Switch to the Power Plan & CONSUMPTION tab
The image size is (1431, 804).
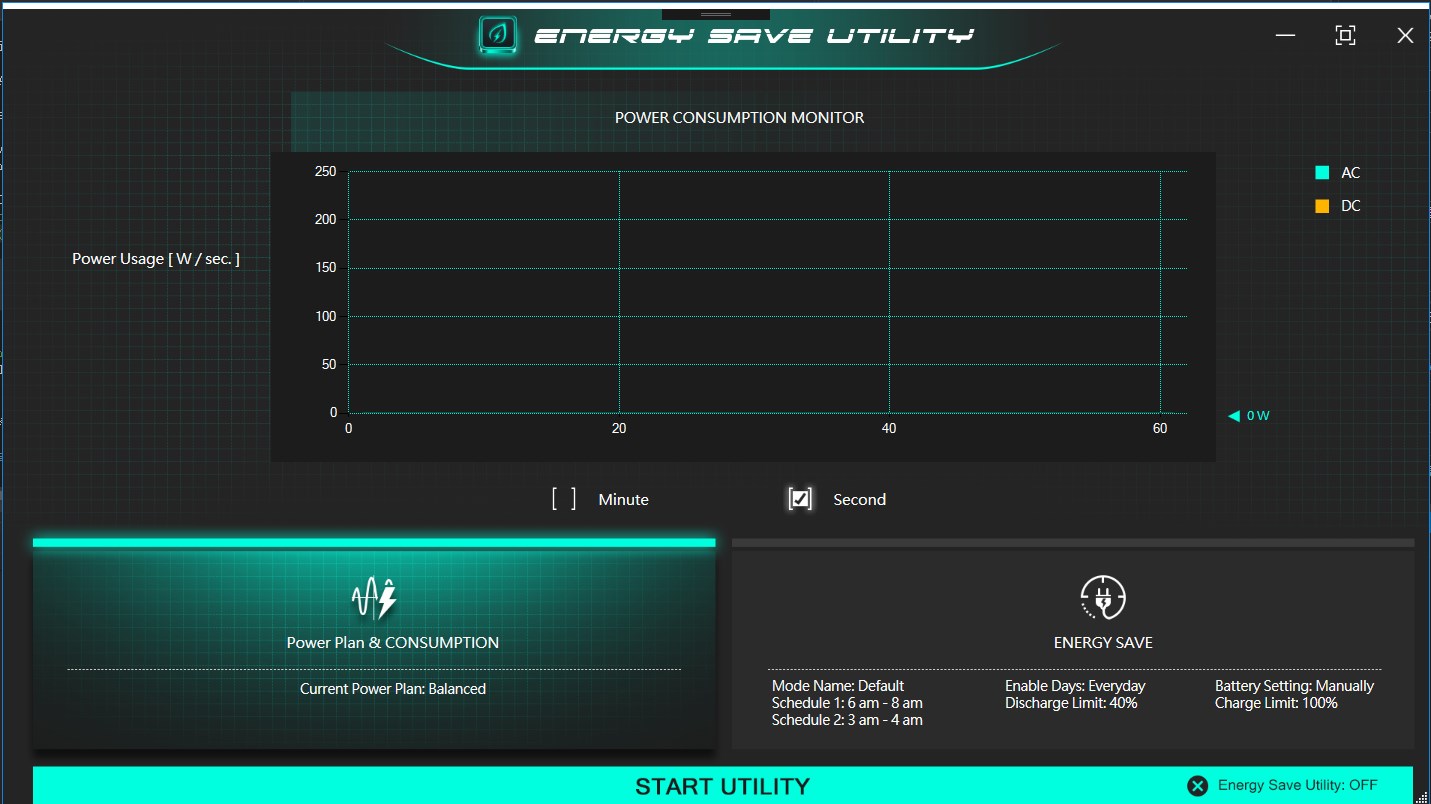[x=374, y=644]
